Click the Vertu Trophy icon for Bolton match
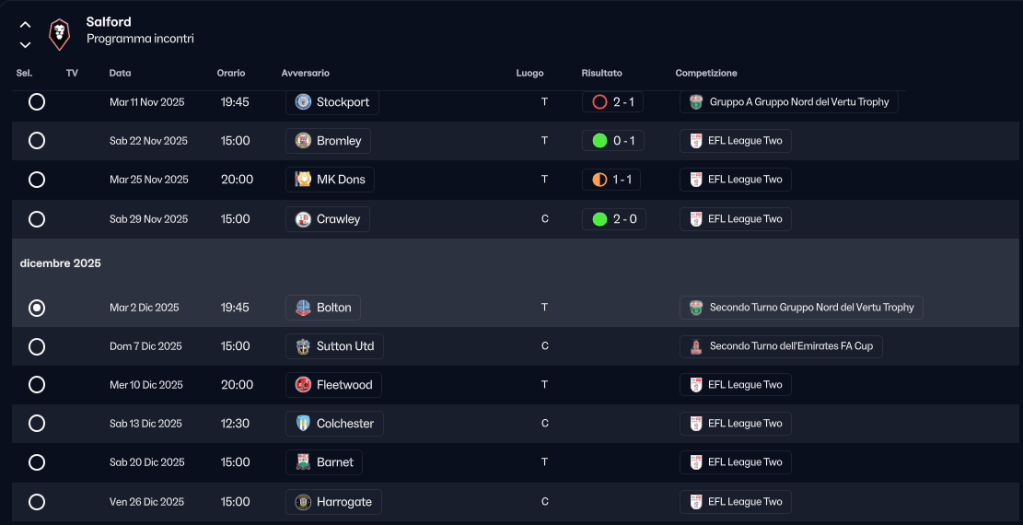The width and height of the screenshot is (1023, 525). (696, 308)
